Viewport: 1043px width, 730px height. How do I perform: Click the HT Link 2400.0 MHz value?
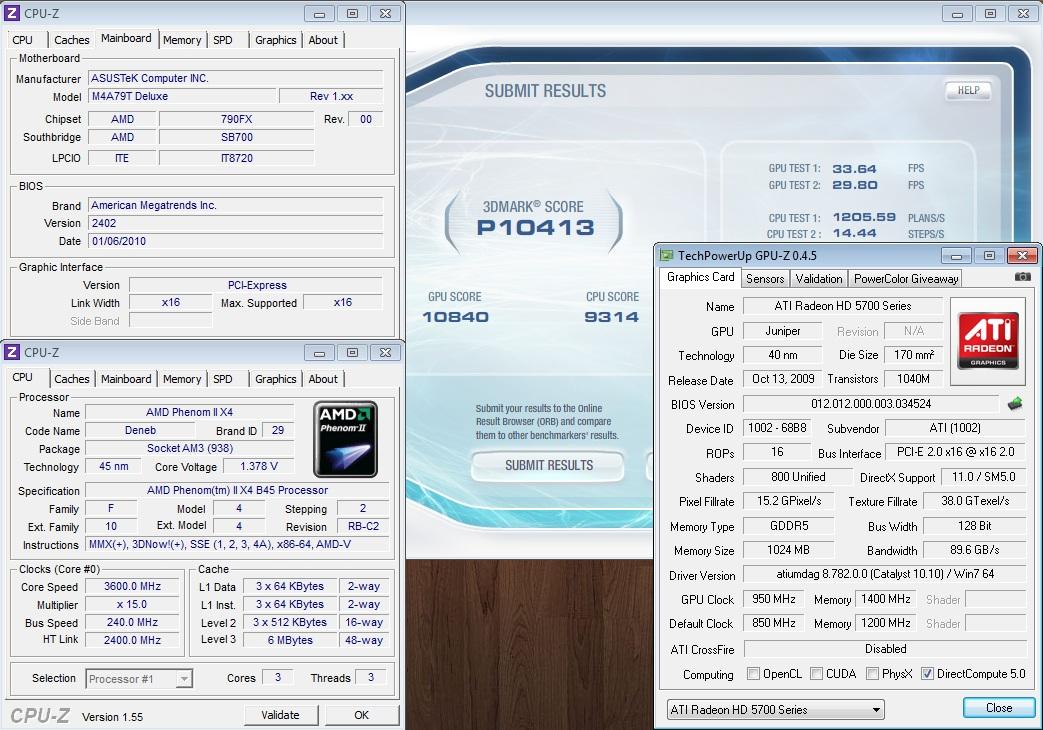(x=132, y=640)
